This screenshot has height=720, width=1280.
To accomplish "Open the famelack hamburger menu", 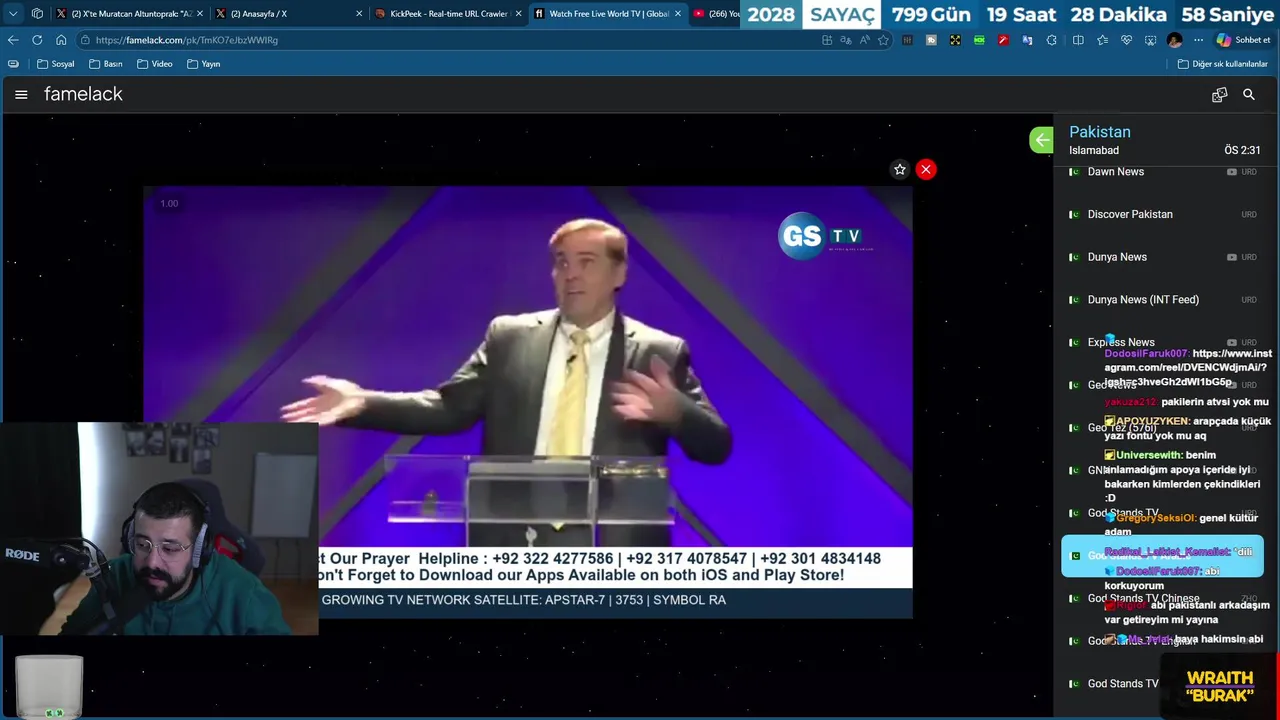I will [21, 94].
